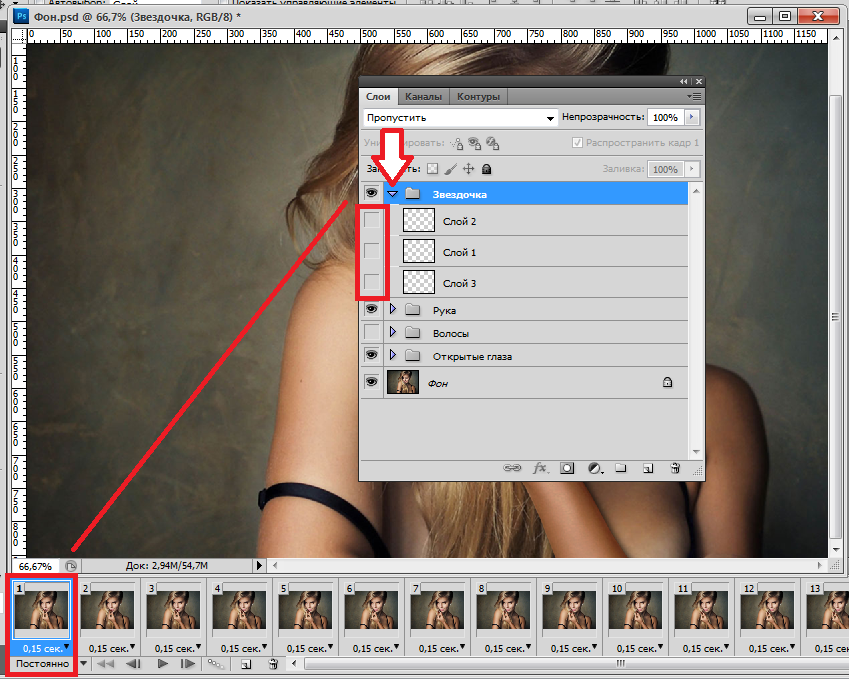Click the status bar document preview icon

pos(71,566)
